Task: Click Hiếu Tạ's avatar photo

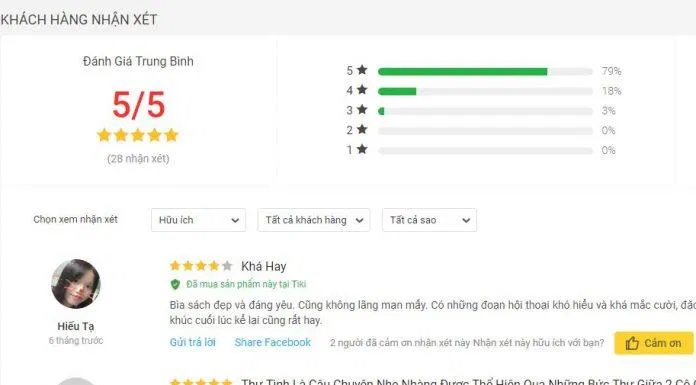Action: pyautogui.click(x=76, y=284)
